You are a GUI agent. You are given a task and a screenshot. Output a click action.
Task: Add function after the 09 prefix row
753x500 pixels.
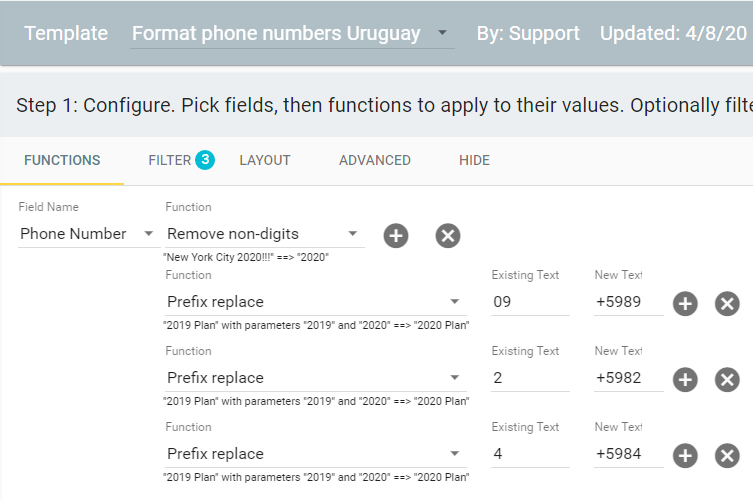point(685,303)
